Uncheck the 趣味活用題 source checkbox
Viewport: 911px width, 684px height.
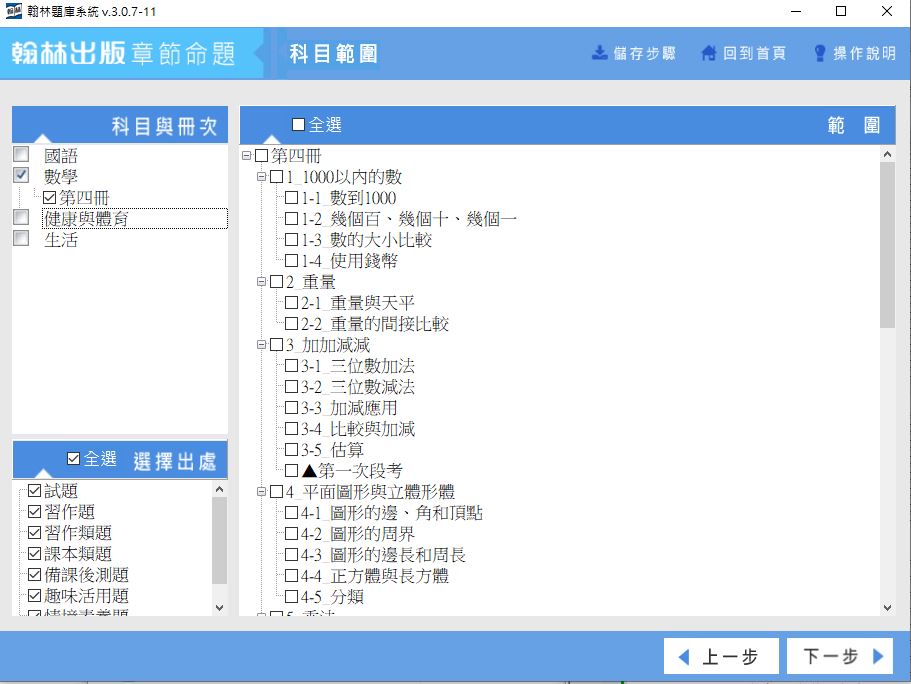34,596
